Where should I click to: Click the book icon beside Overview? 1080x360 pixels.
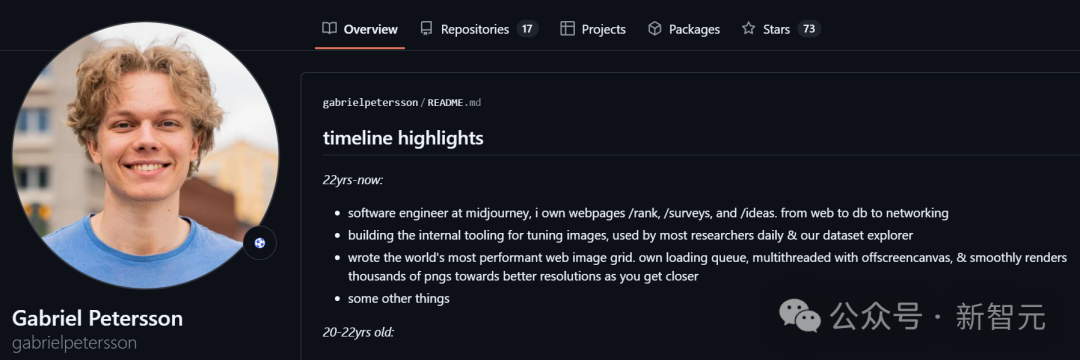click(x=329, y=28)
